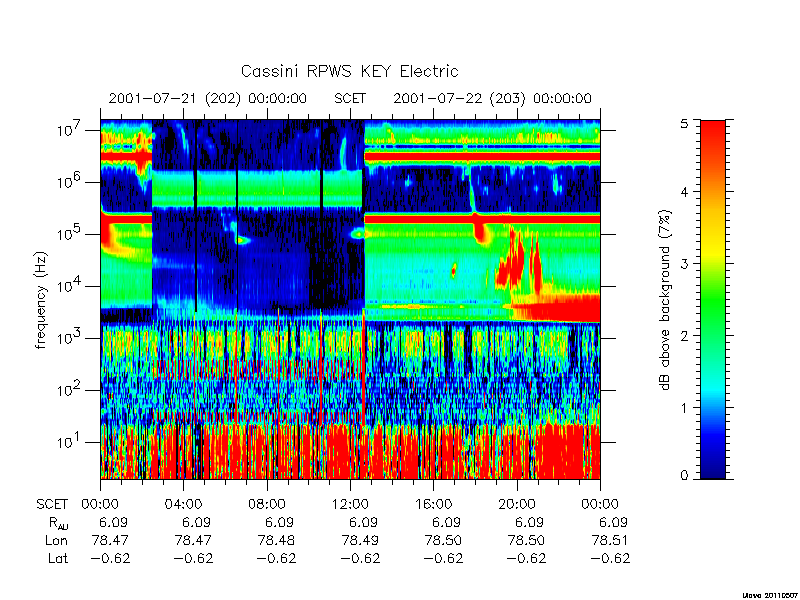Screen dimensions: 800x600
Task: Click the longitude value '78.51'
Action: tap(612, 540)
